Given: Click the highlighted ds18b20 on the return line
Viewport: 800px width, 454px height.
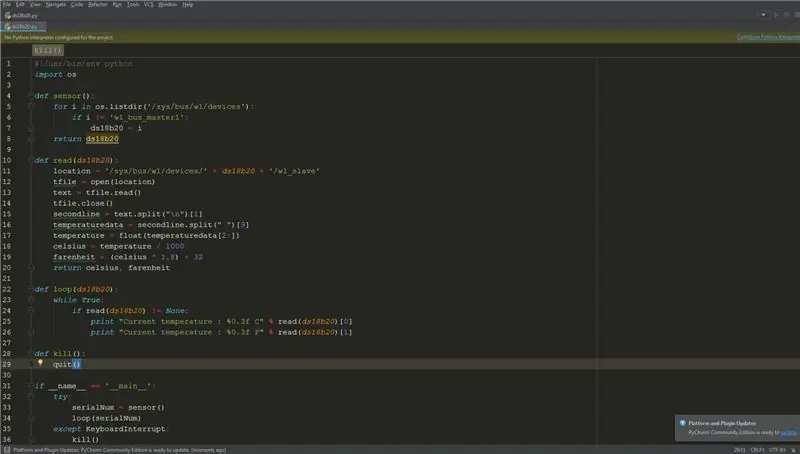Looking at the screenshot, I should (102, 139).
